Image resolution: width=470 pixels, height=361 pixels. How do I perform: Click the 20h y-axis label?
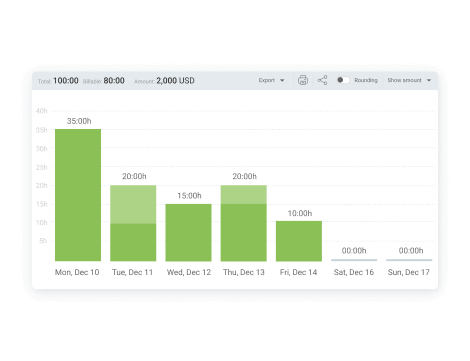pyautogui.click(x=42, y=185)
